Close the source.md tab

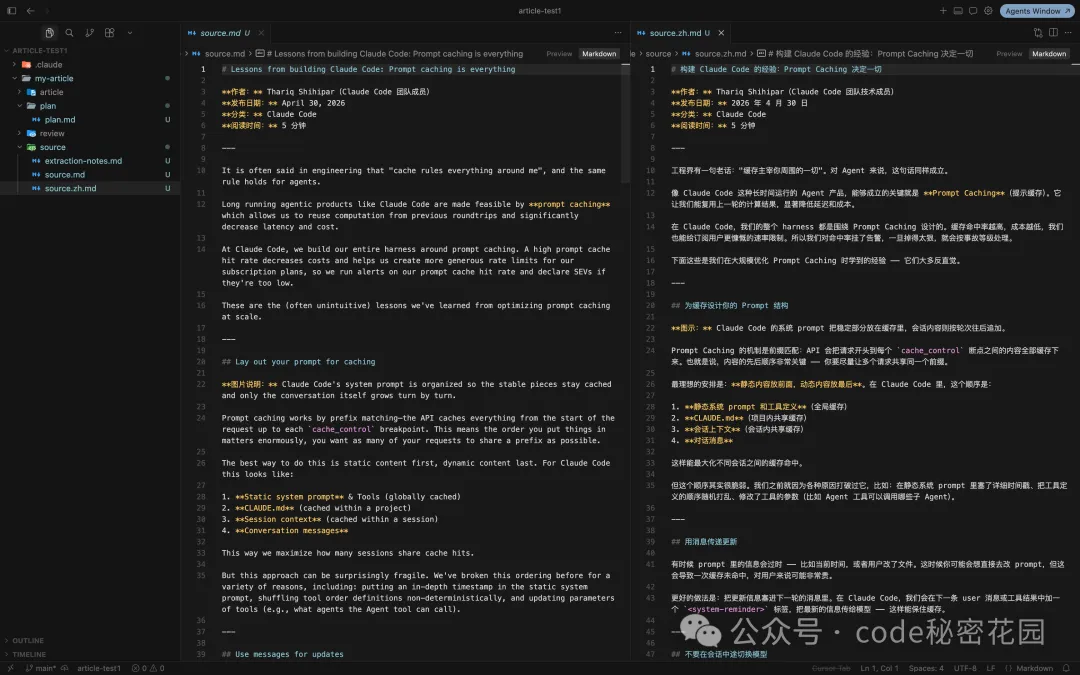click(261, 32)
